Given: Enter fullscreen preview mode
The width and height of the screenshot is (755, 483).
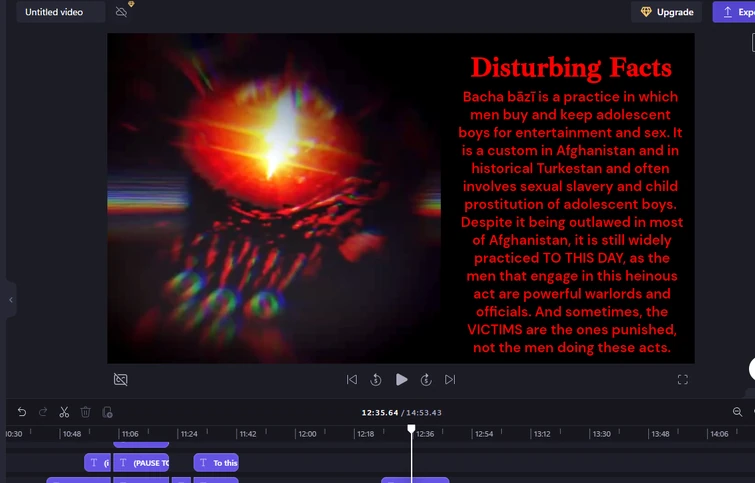Looking at the screenshot, I should [683, 380].
